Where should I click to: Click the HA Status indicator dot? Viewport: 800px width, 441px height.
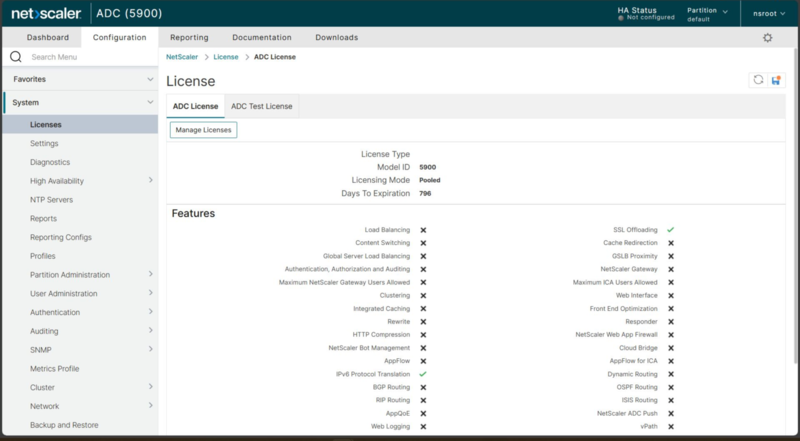click(x=621, y=18)
